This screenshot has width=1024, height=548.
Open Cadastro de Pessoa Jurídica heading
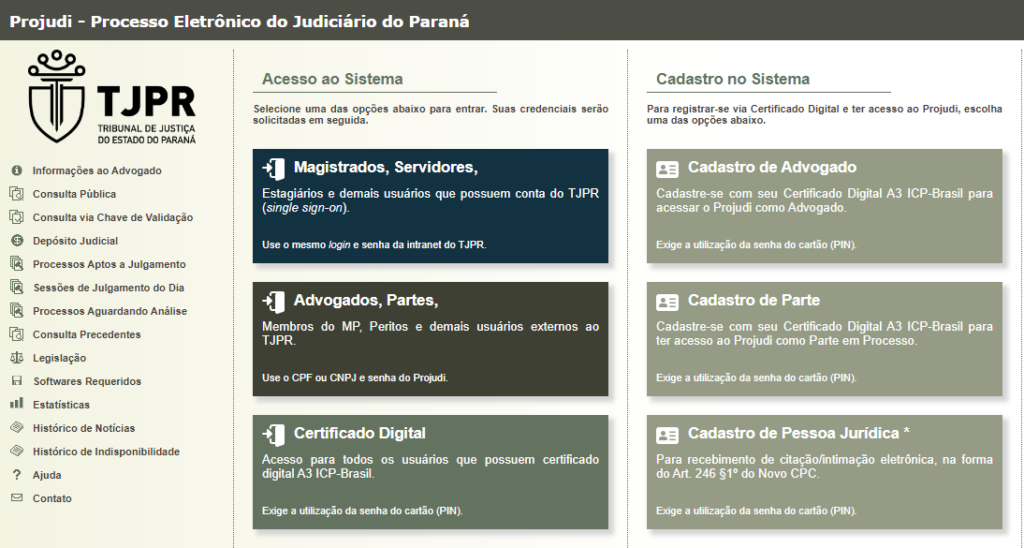799,433
